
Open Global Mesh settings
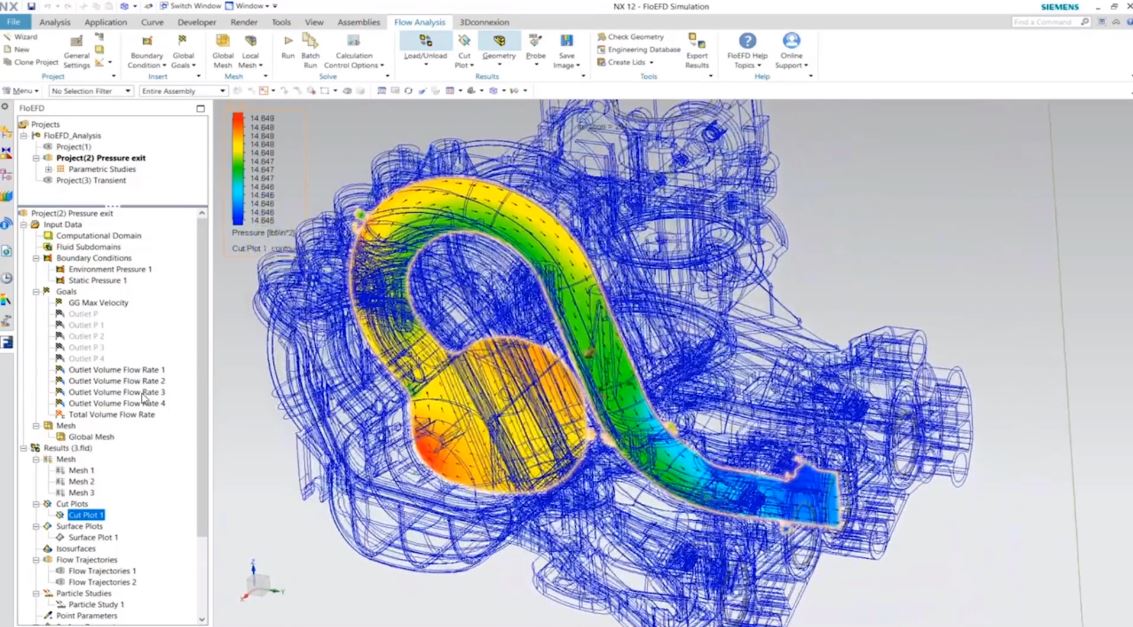pyautogui.click(x=223, y=51)
